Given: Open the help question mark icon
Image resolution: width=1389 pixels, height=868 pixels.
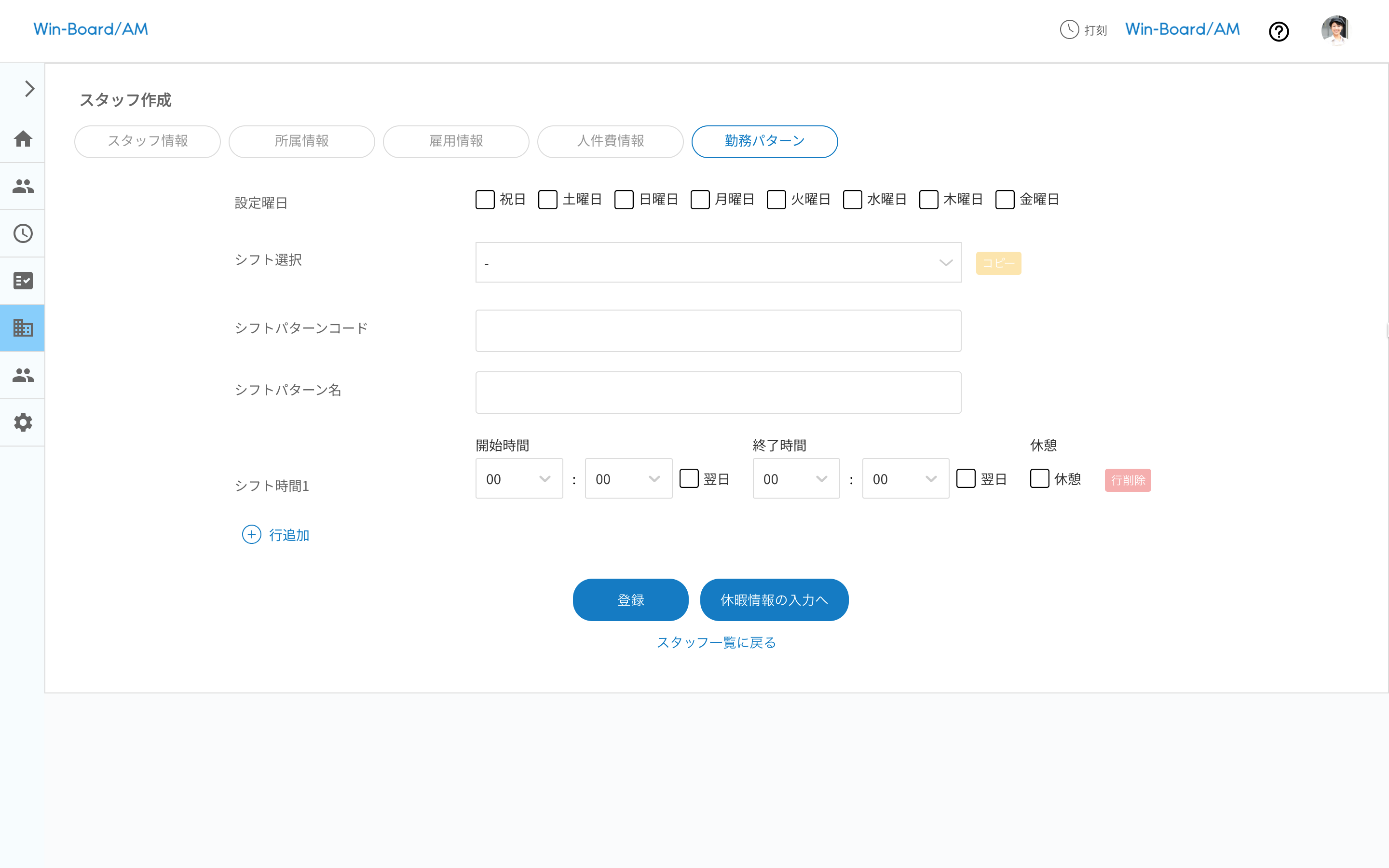Looking at the screenshot, I should pyautogui.click(x=1278, y=31).
